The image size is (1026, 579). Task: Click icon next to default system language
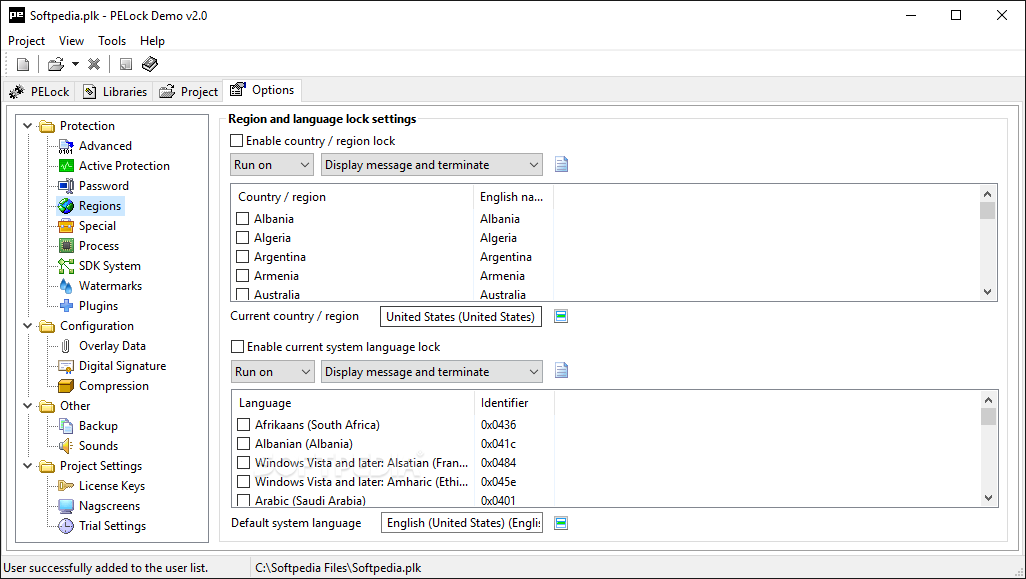[561, 523]
